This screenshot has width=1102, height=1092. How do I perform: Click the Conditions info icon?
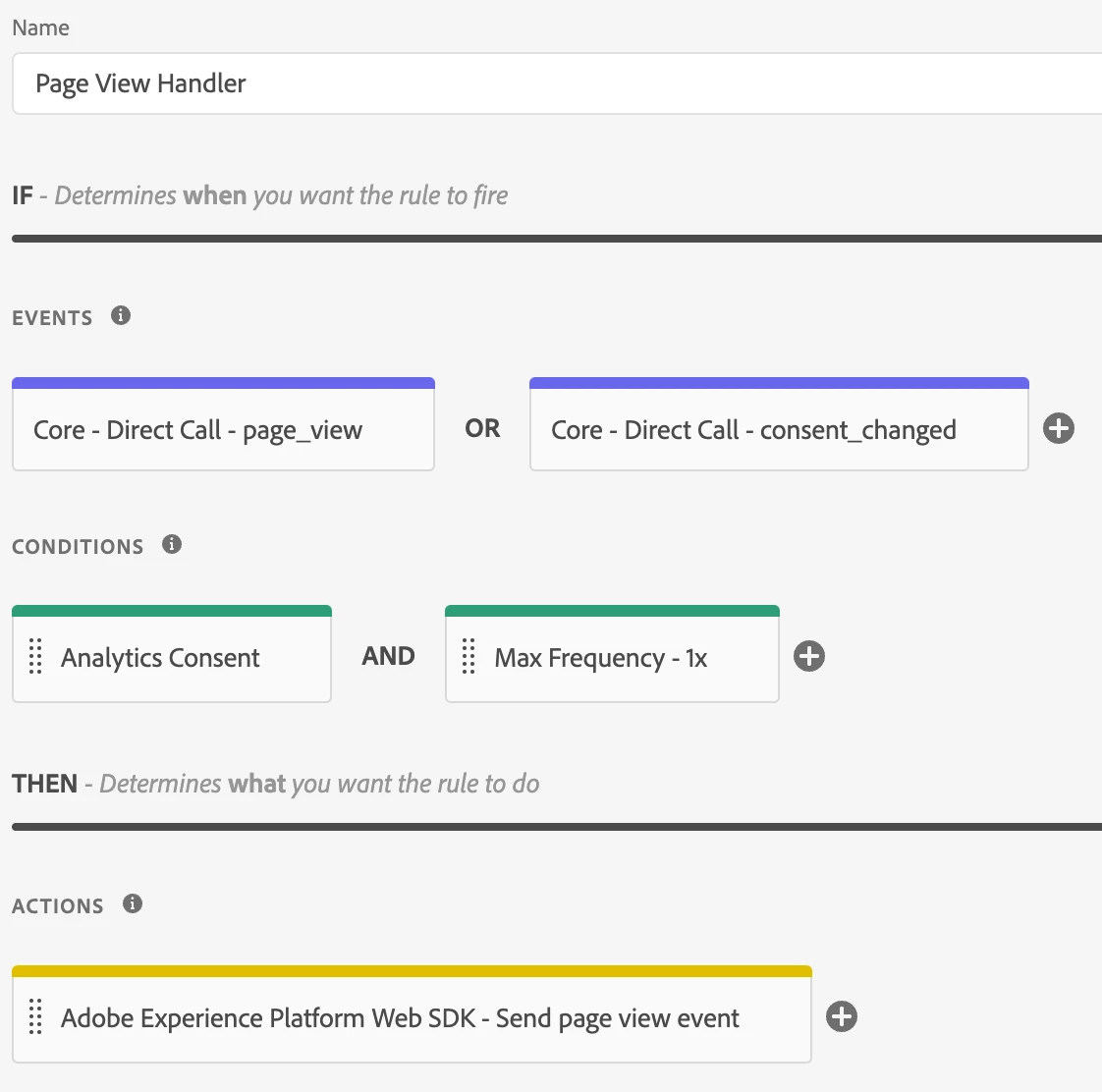pos(172,545)
